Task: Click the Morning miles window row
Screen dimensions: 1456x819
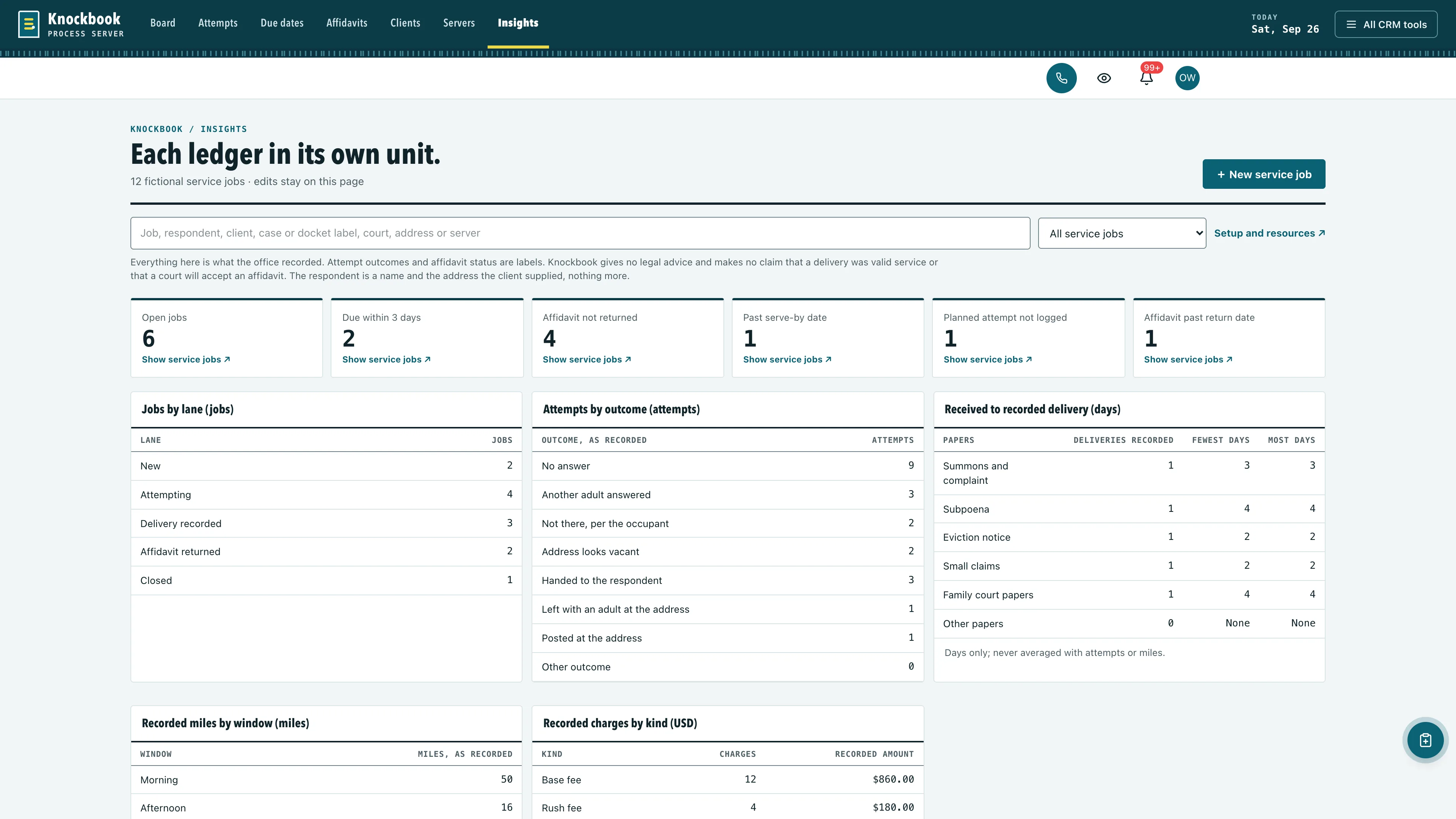Action: [326, 780]
